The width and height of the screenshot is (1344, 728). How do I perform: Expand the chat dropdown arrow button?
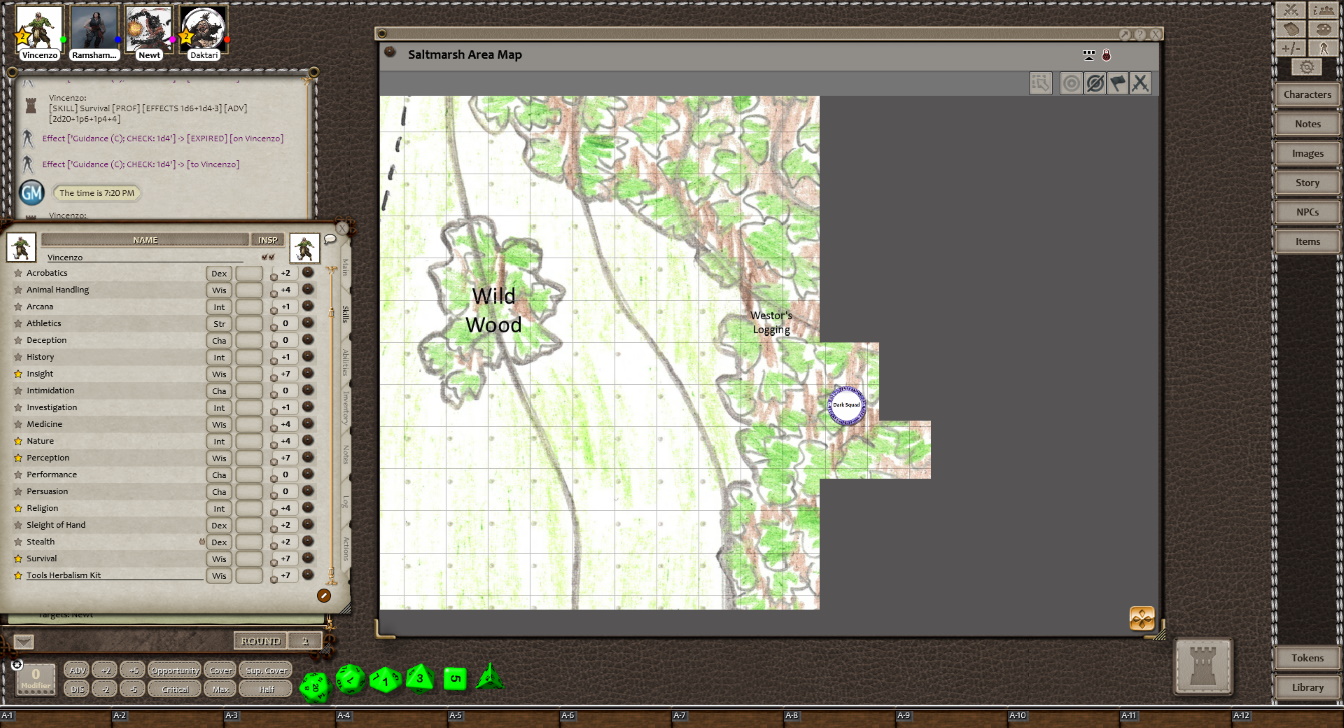[24, 641]
